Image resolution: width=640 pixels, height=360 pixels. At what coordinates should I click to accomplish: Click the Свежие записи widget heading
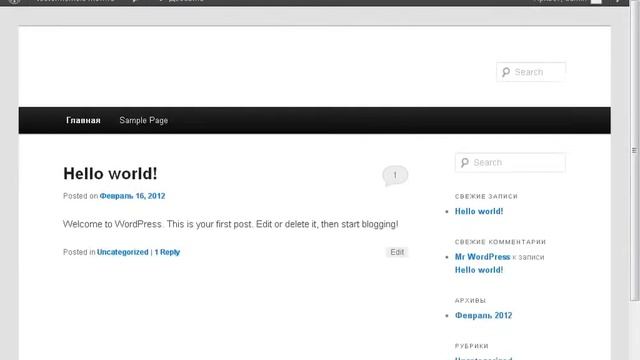pyautogui.click(x=486, y=196)
